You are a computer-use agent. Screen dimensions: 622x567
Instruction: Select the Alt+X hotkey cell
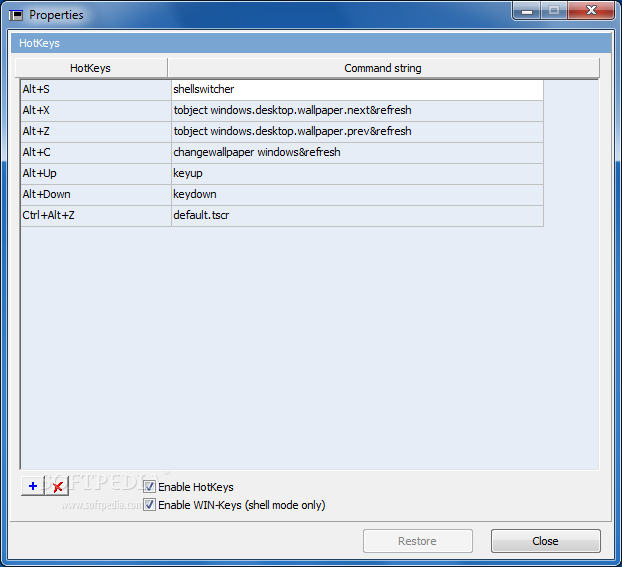(96, 111)
